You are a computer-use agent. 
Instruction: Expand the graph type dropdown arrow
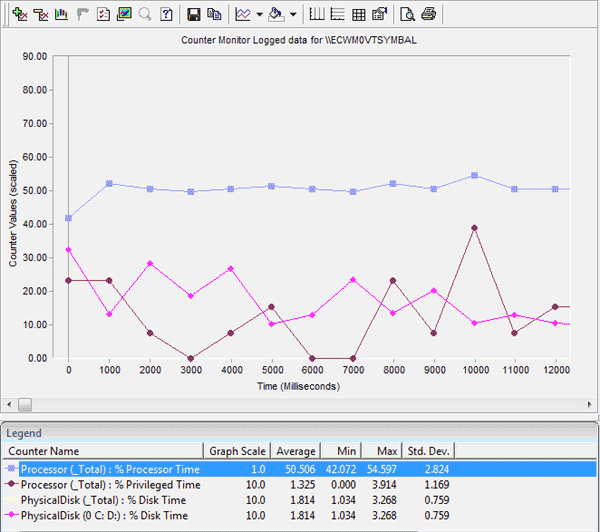point(259,14)
